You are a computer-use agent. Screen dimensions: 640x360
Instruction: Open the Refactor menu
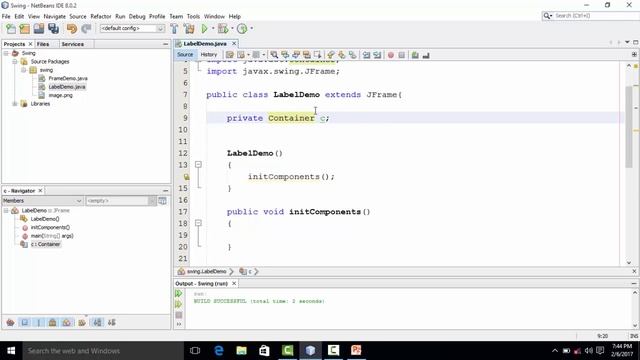click(101, 16)
